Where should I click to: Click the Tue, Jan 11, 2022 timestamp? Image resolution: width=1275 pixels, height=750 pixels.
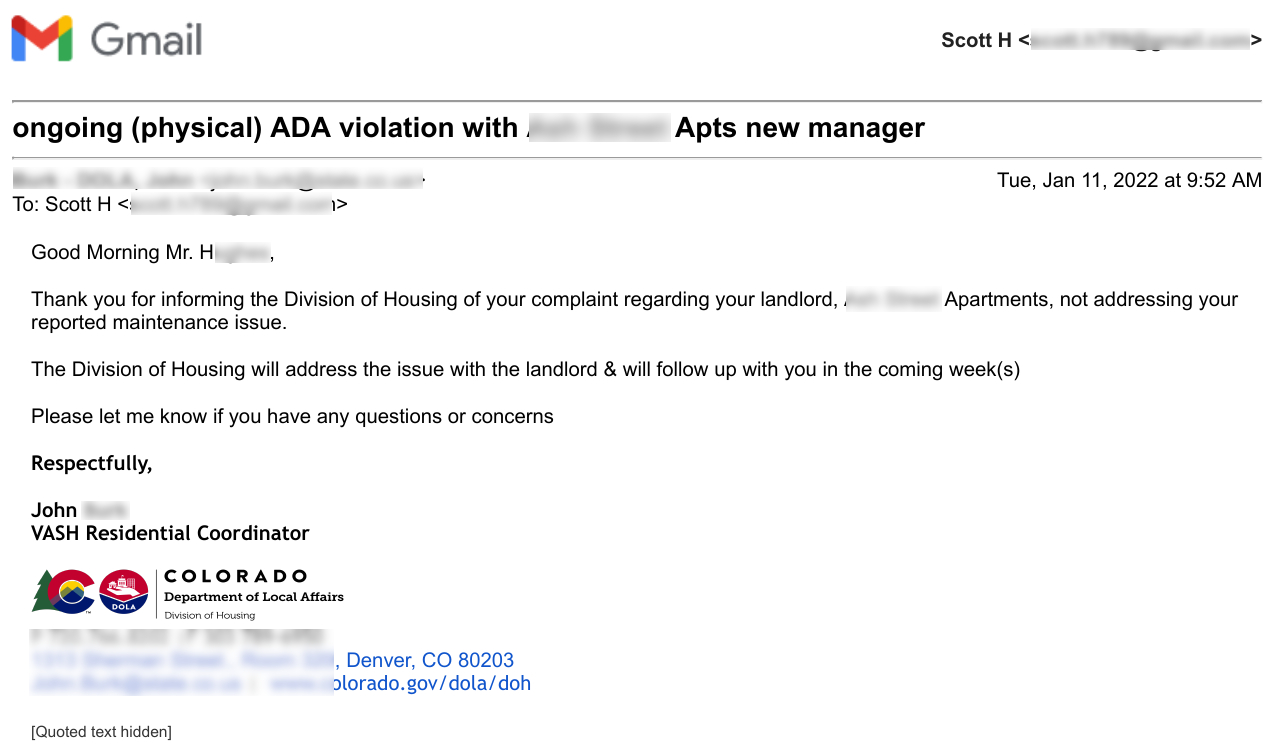point(1129,181)
